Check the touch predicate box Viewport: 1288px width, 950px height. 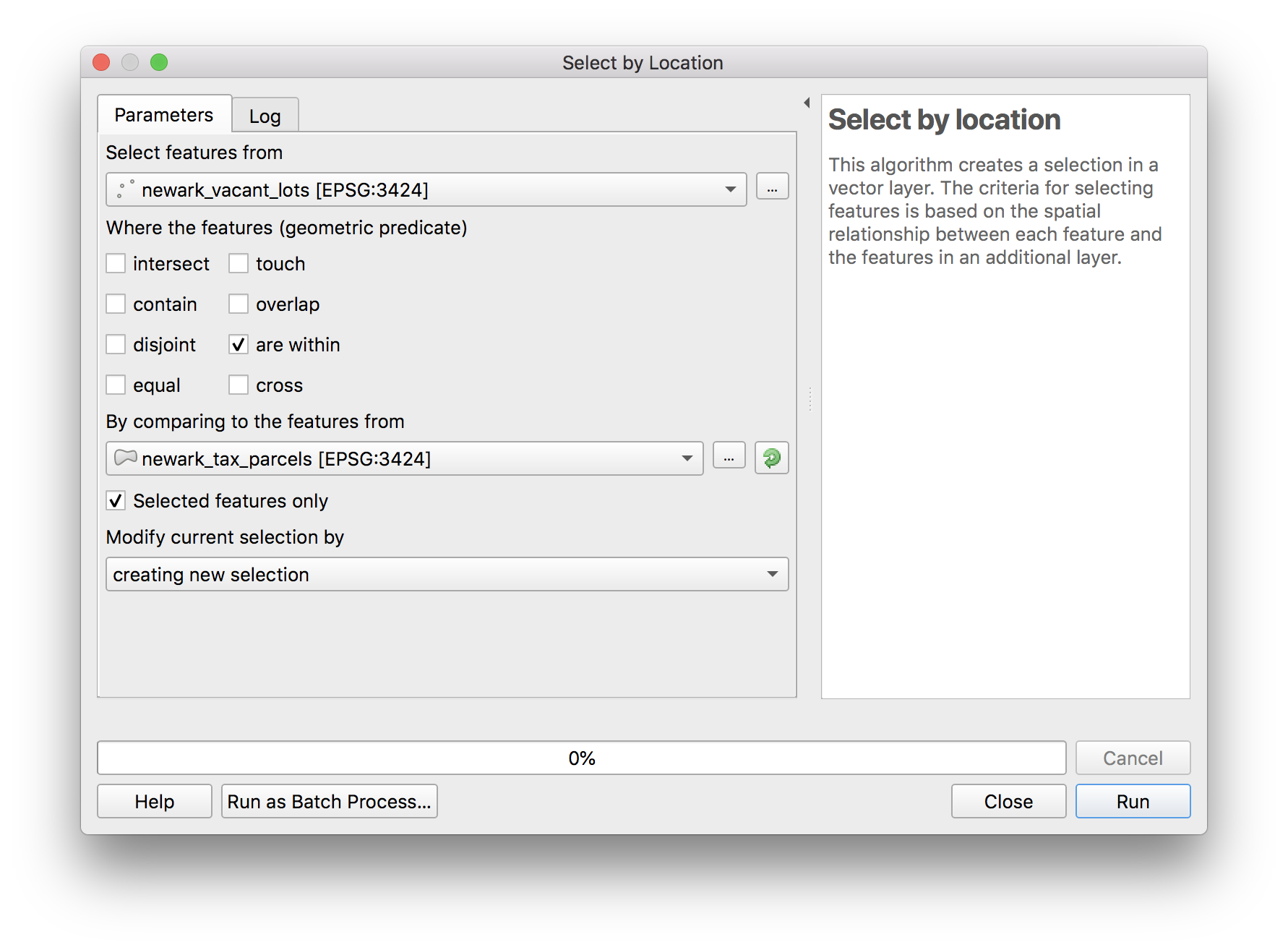[239, 263]
